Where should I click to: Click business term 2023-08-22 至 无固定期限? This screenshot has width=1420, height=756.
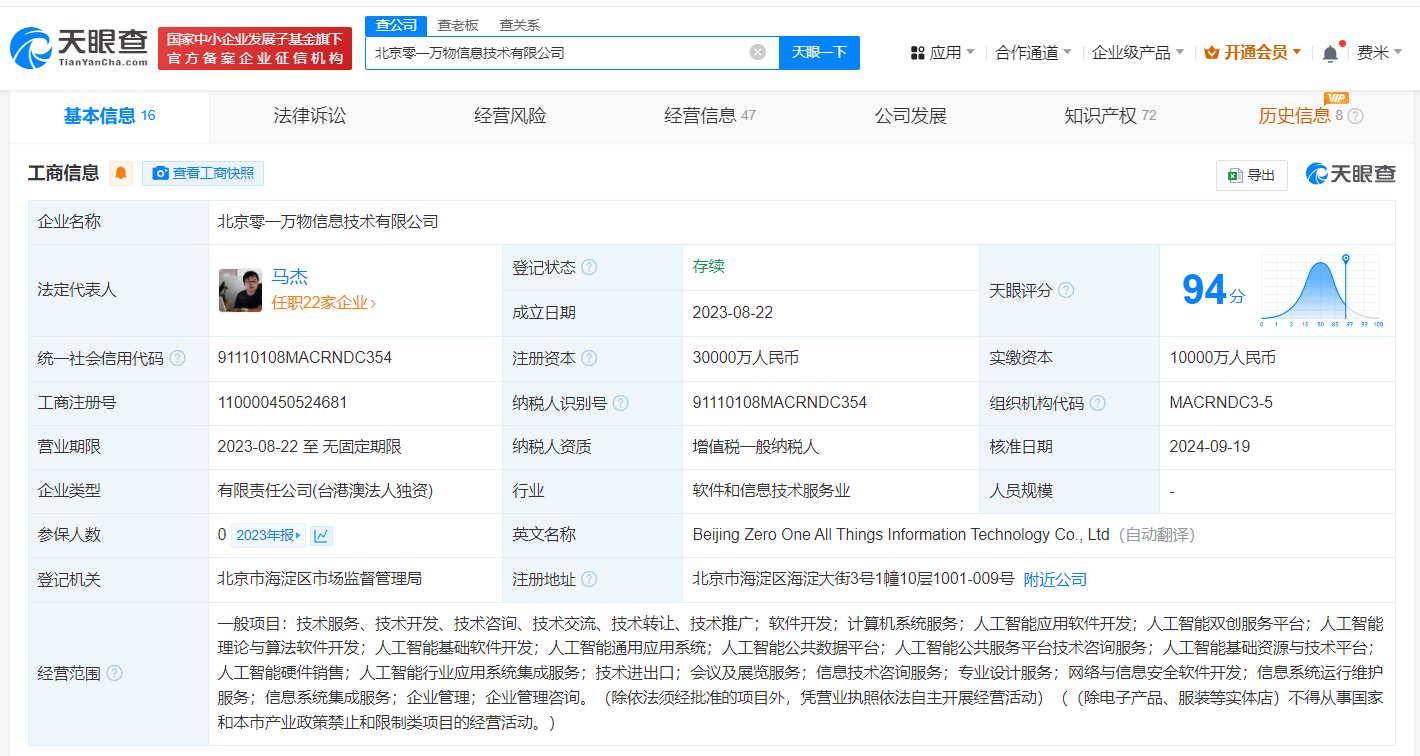coord(310,447)
